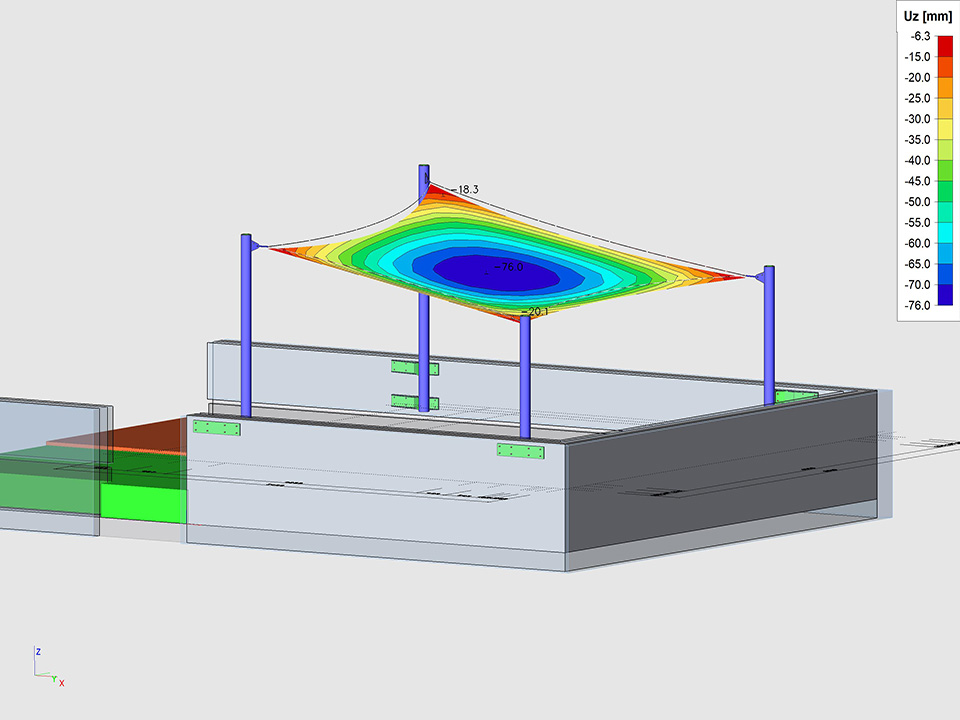Select the upper green plate on back wall

click(x=413, y=368)
